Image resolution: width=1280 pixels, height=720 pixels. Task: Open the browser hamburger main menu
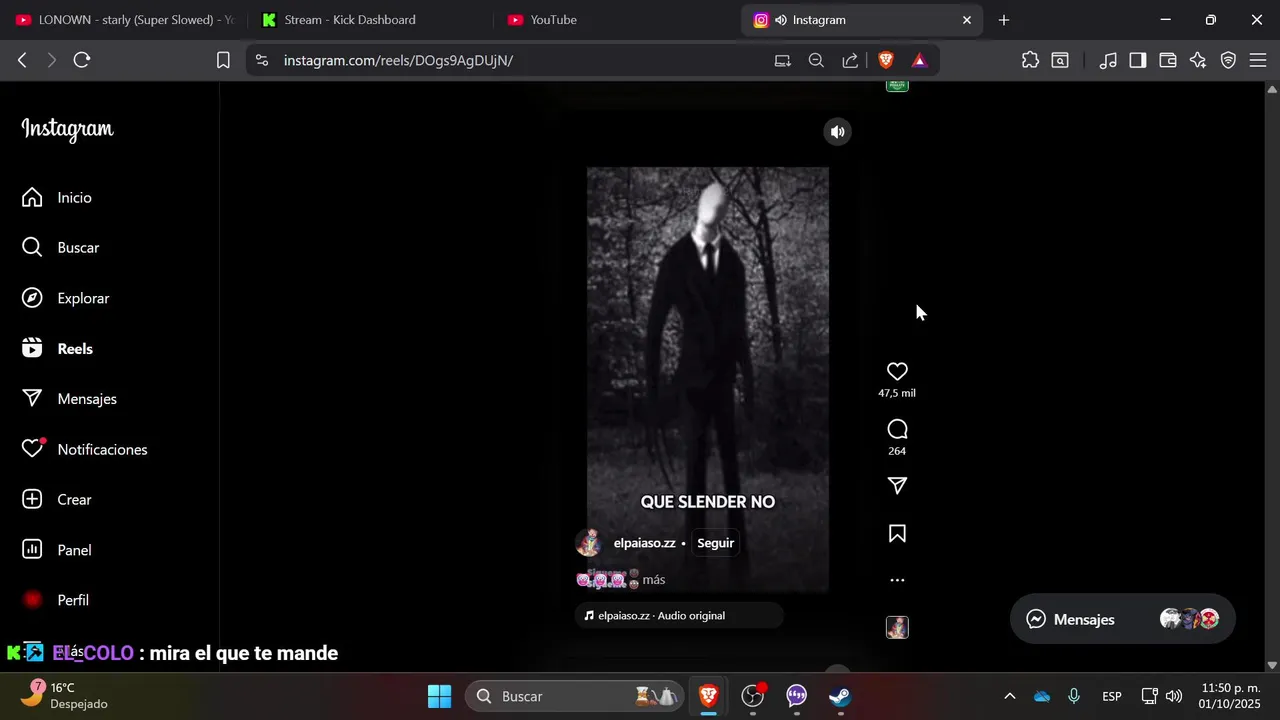(x=1257, y=60)
